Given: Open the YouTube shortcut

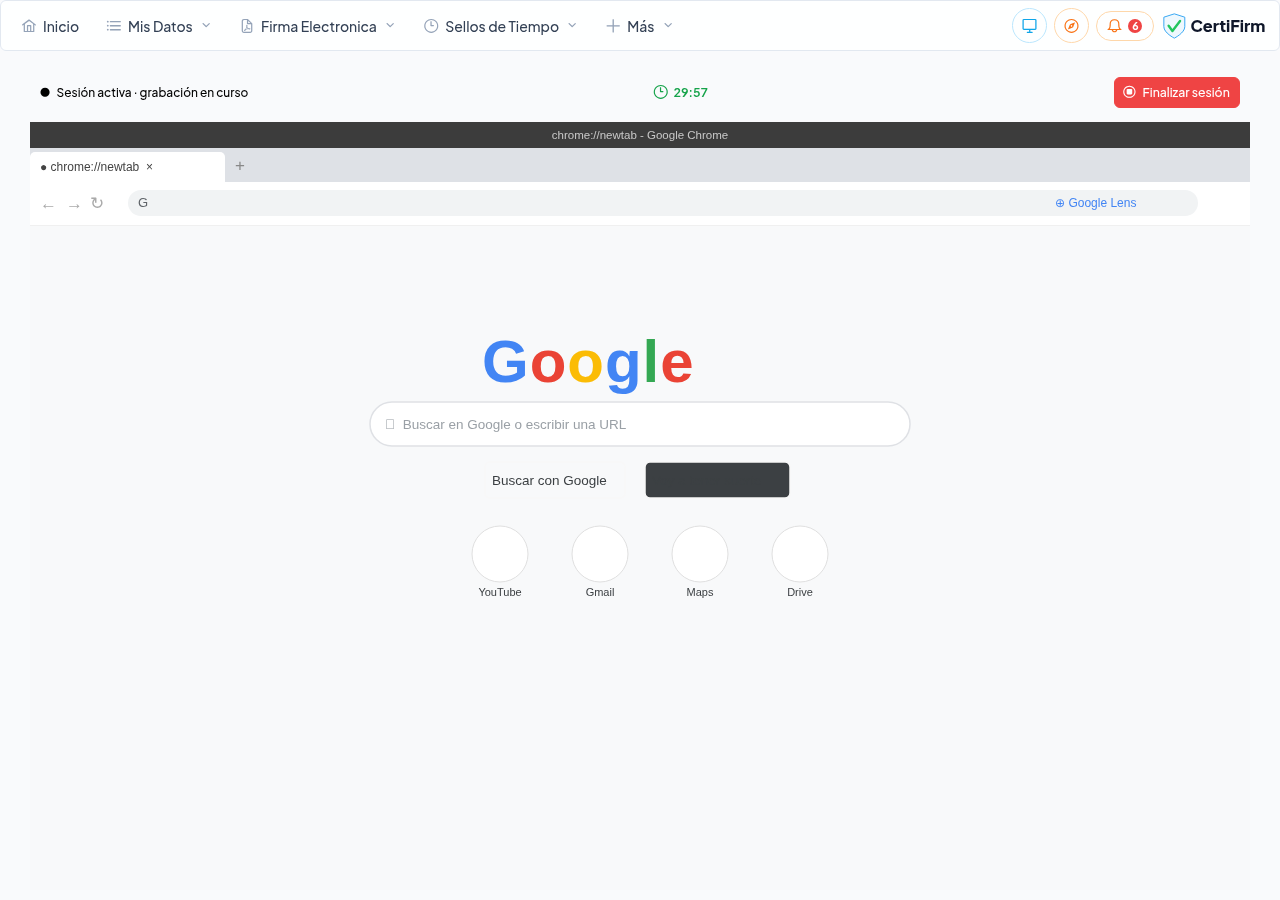Looking at the screenshot, I should point(500,555).
